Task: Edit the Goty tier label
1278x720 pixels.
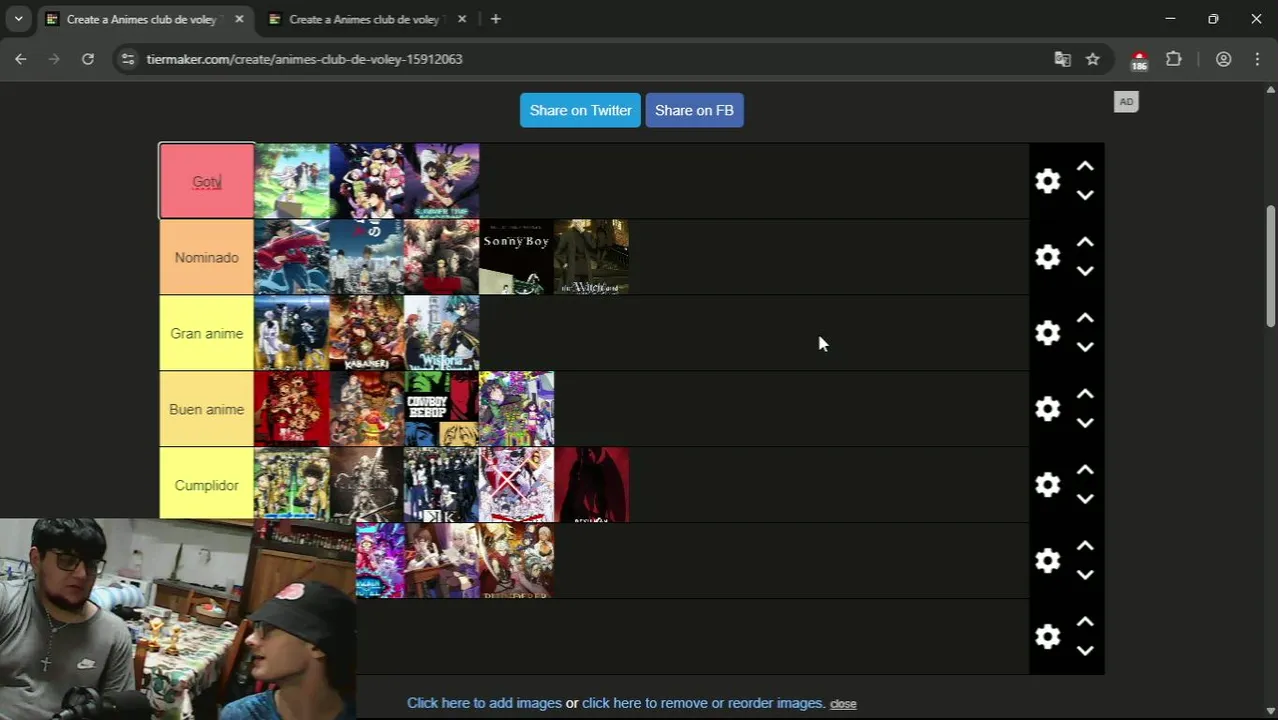Action: [207, 181]
